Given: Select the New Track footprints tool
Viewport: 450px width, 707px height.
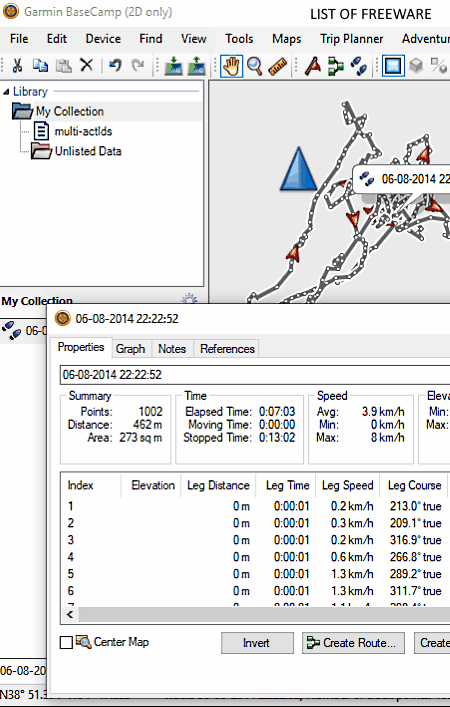Looking at the screenshot, I should (359, 66).
